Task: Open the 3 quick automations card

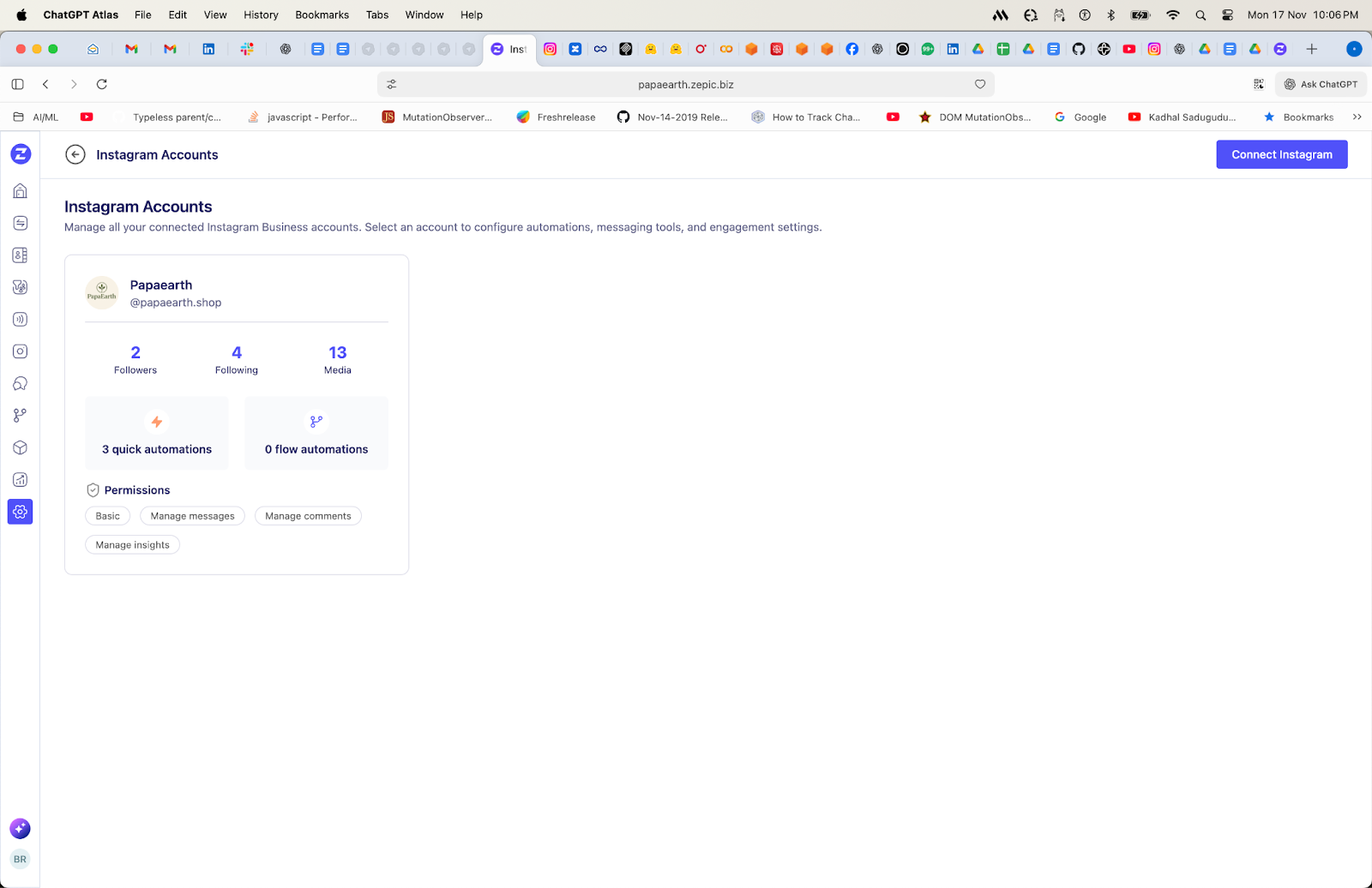Action: pyautogui.click(x=157, y=433)
